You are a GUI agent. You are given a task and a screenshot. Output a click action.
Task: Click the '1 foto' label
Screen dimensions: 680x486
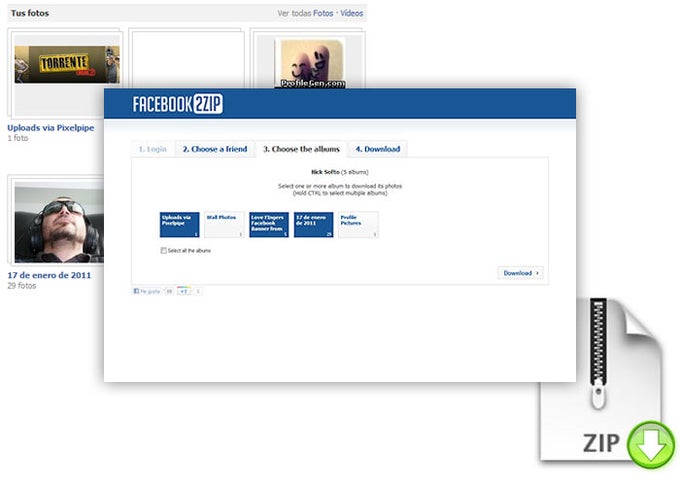point(18,138)
